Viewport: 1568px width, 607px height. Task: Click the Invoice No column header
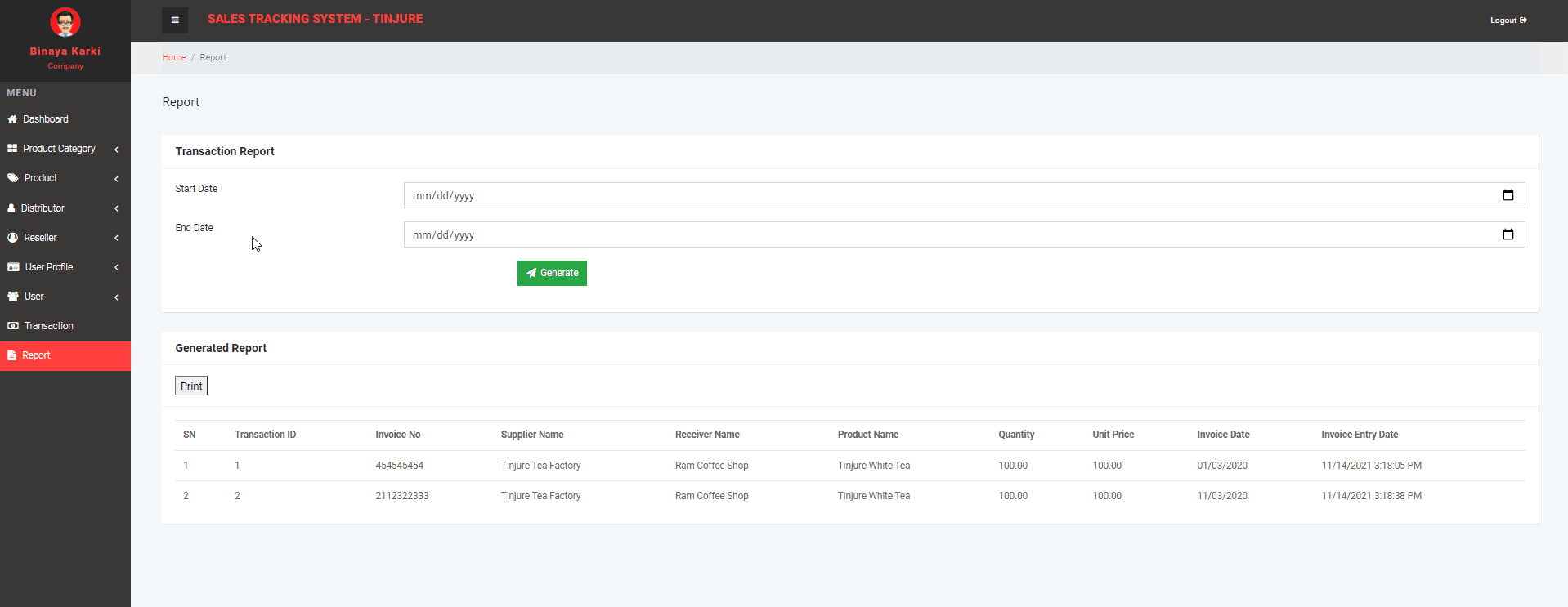[398, 435]
